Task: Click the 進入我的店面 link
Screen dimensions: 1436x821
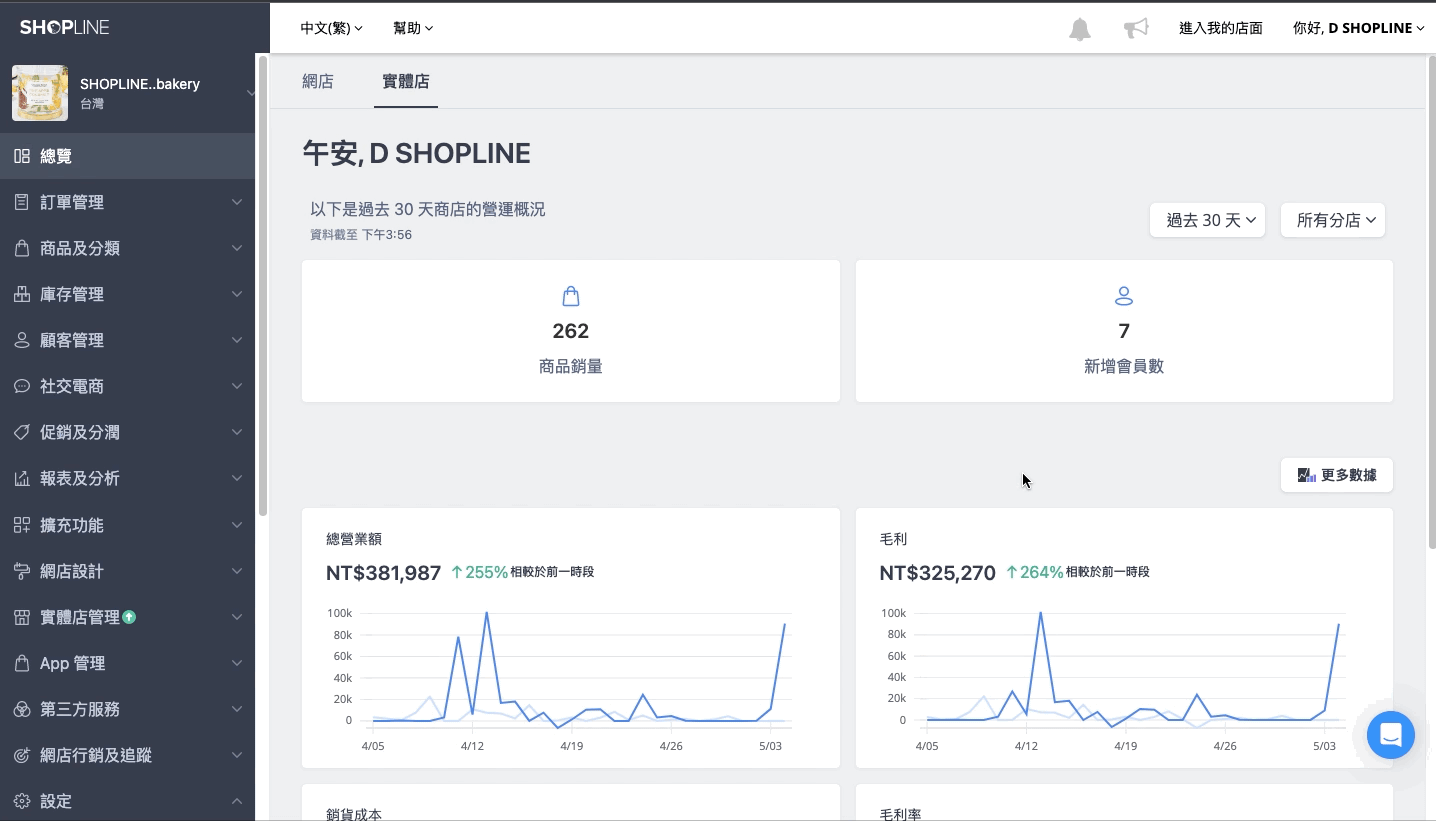Action: pos(1220,28)
